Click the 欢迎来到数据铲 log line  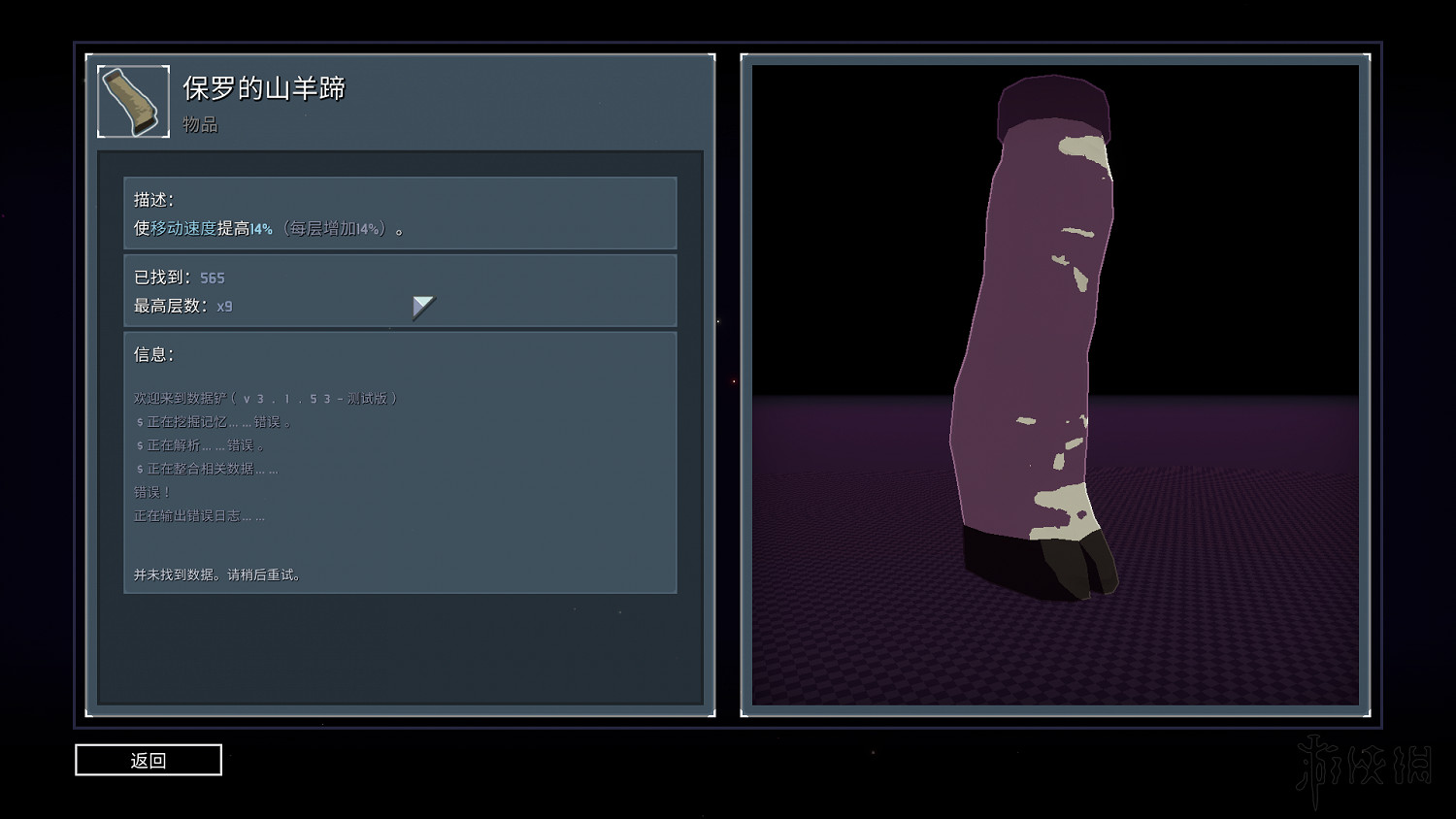(x=265, y=398)
